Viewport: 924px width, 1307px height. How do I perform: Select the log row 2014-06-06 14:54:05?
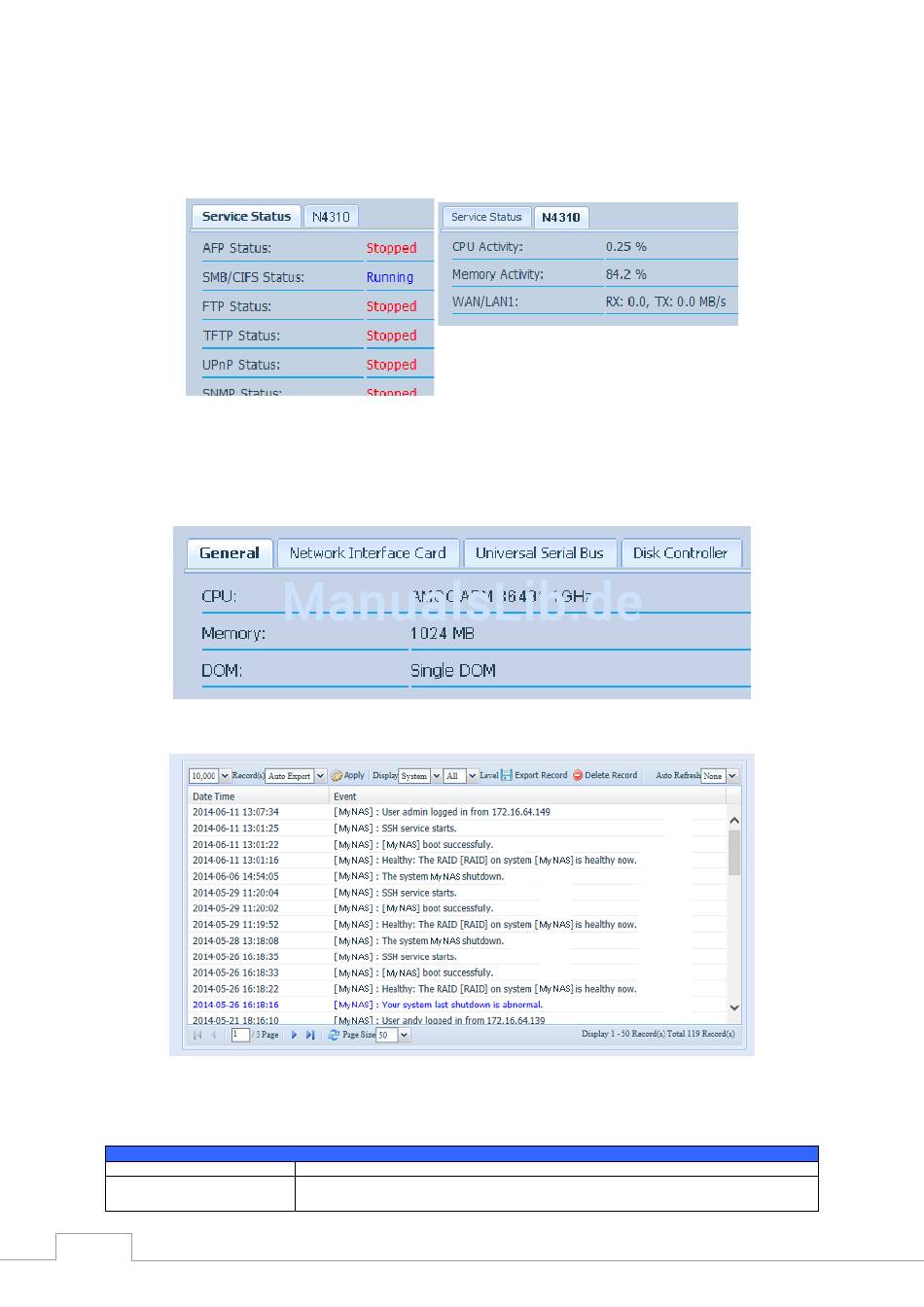457,876
